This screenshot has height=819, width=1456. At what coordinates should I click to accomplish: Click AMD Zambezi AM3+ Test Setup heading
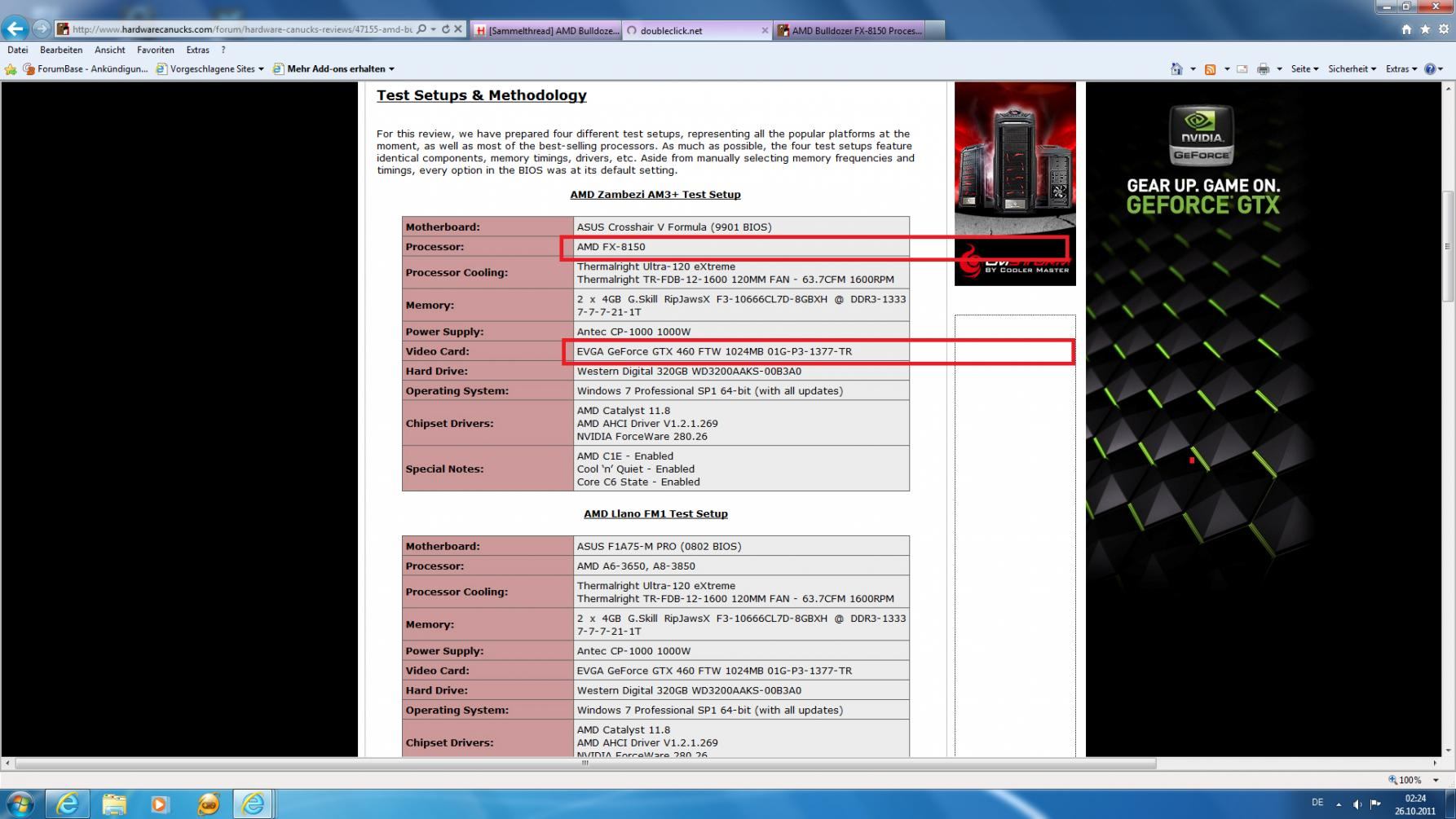pos(655,195)
